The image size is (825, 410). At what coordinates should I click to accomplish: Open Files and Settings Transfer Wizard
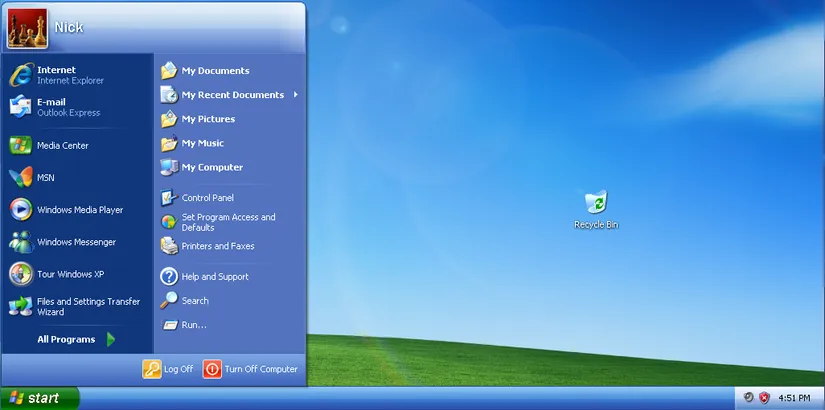pos(77,307)
